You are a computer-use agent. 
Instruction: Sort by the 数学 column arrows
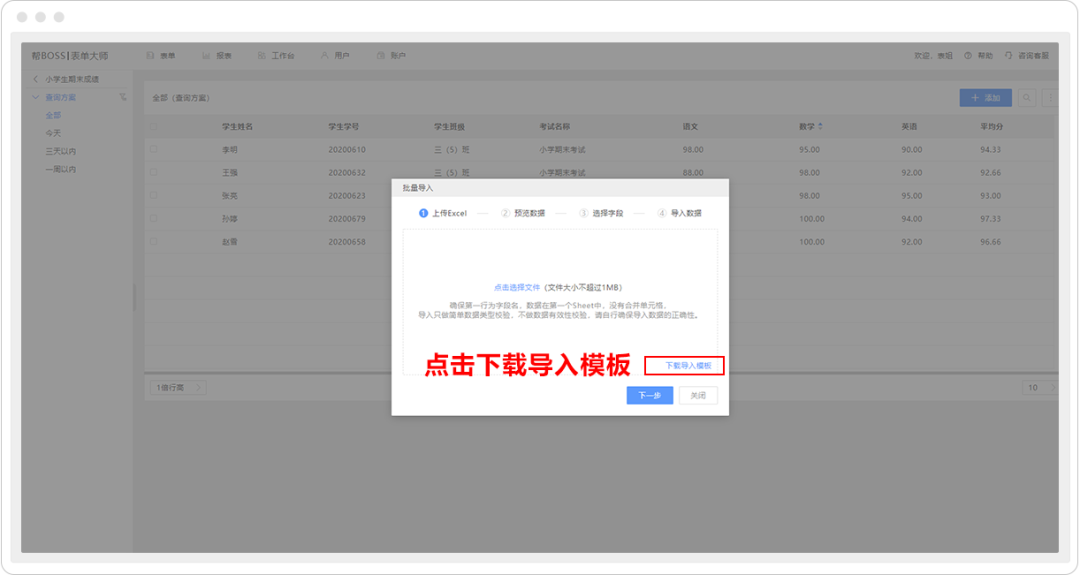click(x=821, y=127)
